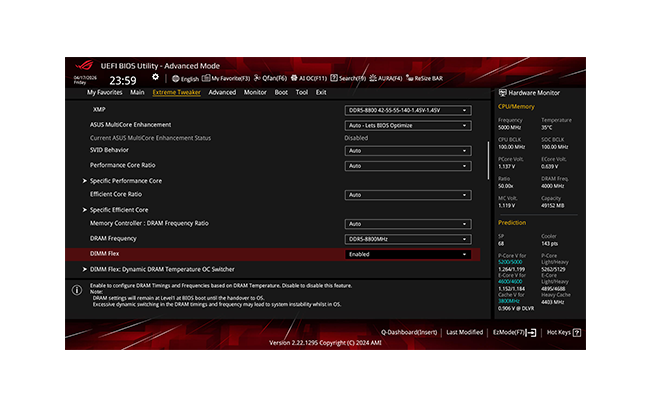The image size is (650, 412).
Task: Click the info icon beside help text
Action: tap(77, 290)
